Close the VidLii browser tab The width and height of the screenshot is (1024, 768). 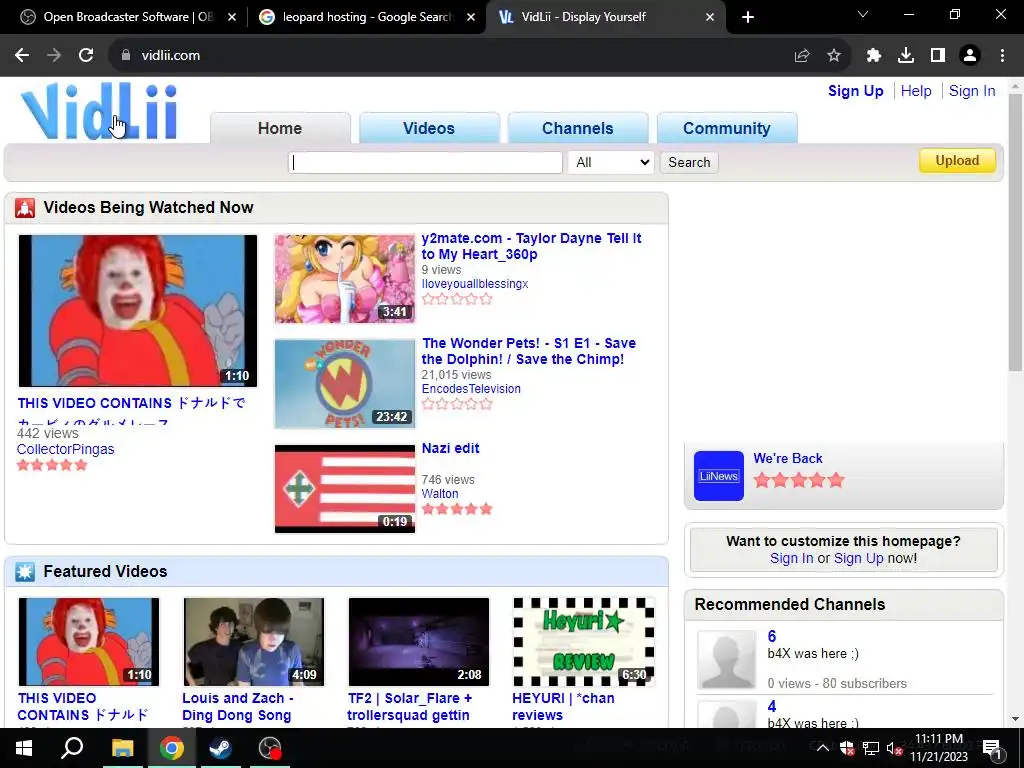[710, 18]
